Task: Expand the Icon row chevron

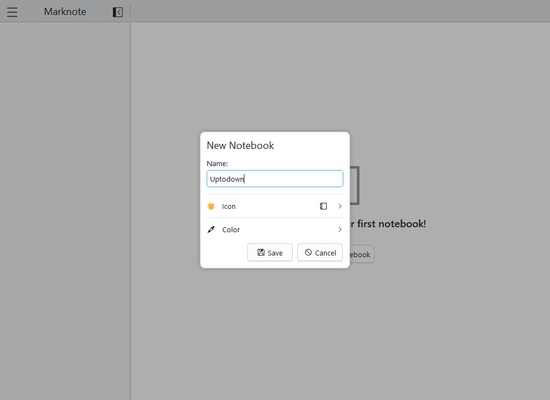Action: (x=340, y=206)
